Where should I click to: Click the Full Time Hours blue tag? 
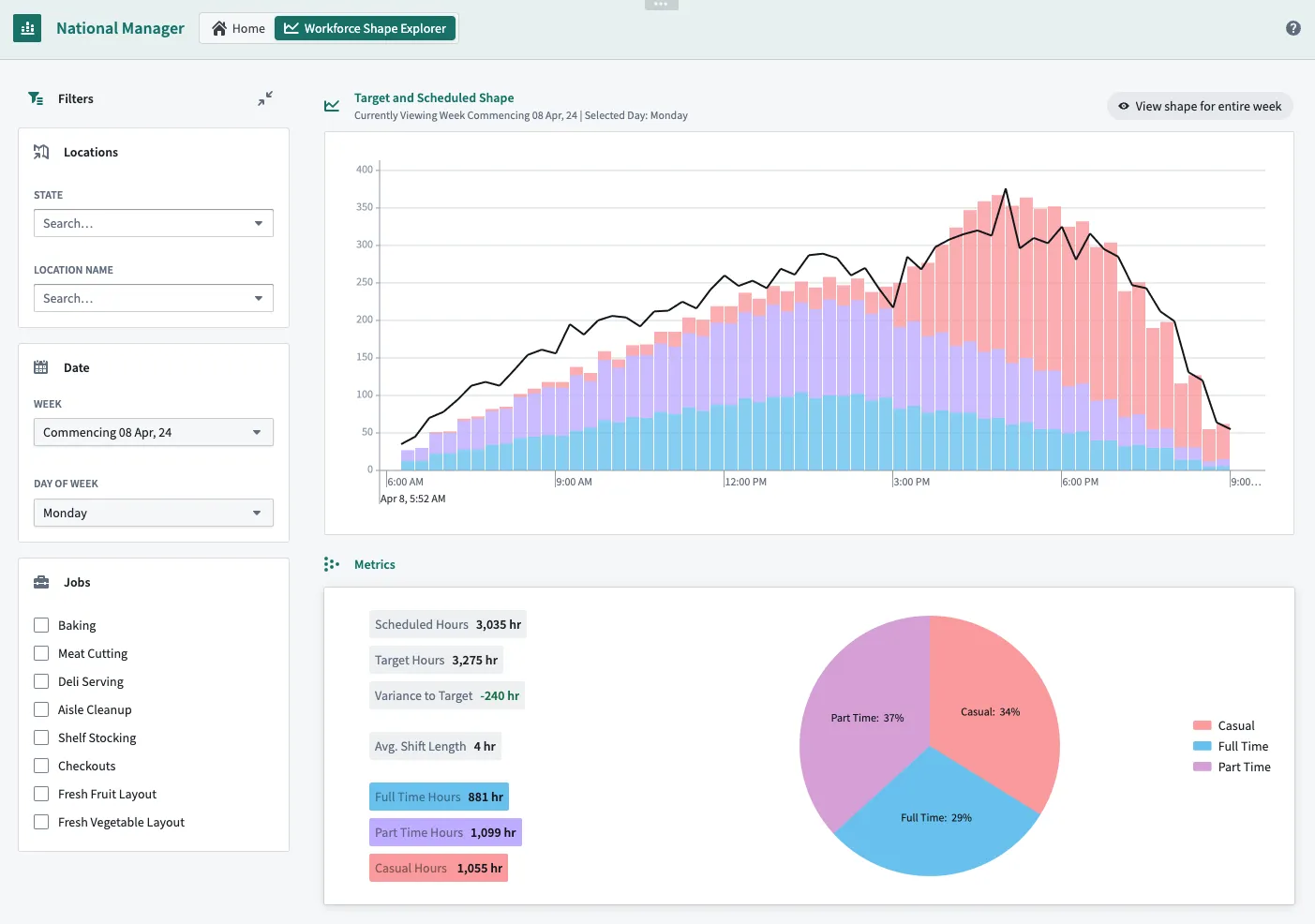439,797
